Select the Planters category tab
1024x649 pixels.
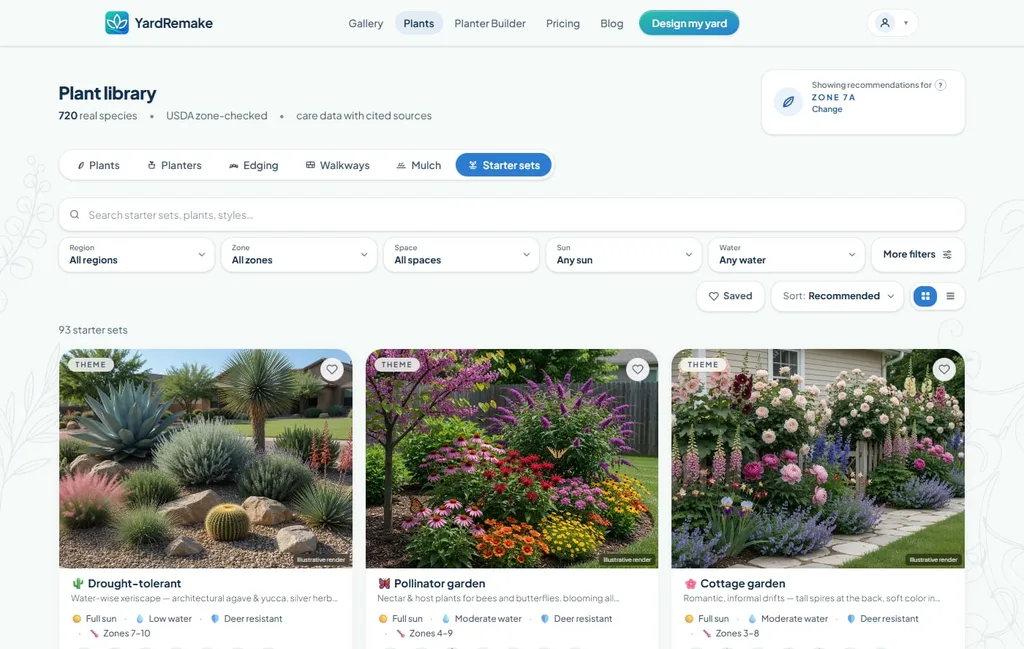(x=174, y=165)
